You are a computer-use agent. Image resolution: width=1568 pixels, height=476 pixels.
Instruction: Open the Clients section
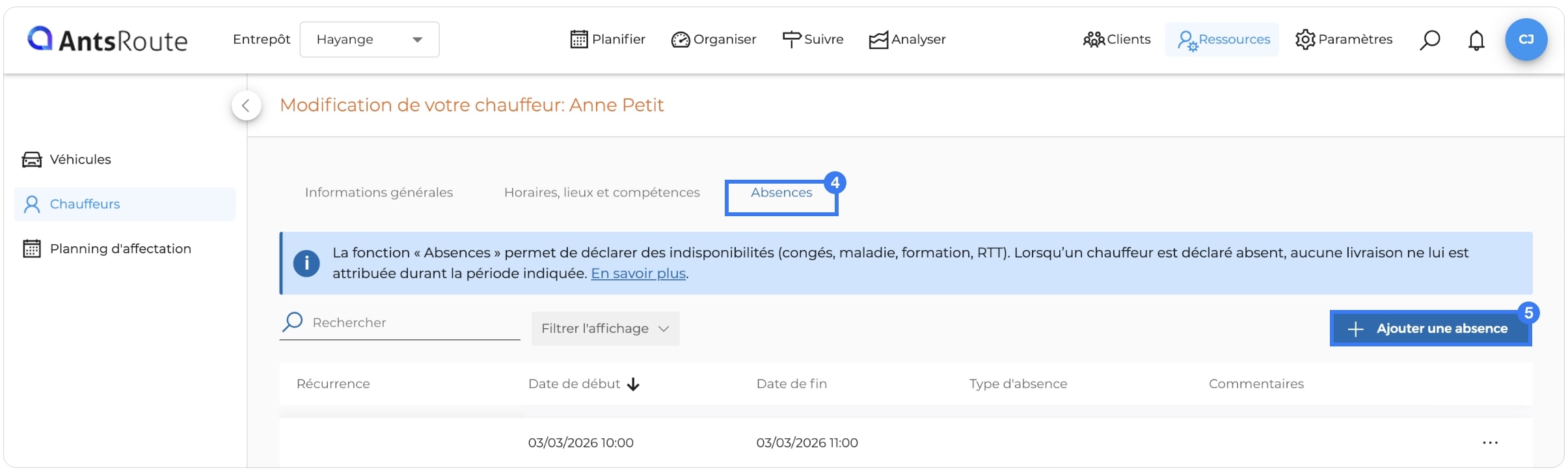coord(1116,40)
